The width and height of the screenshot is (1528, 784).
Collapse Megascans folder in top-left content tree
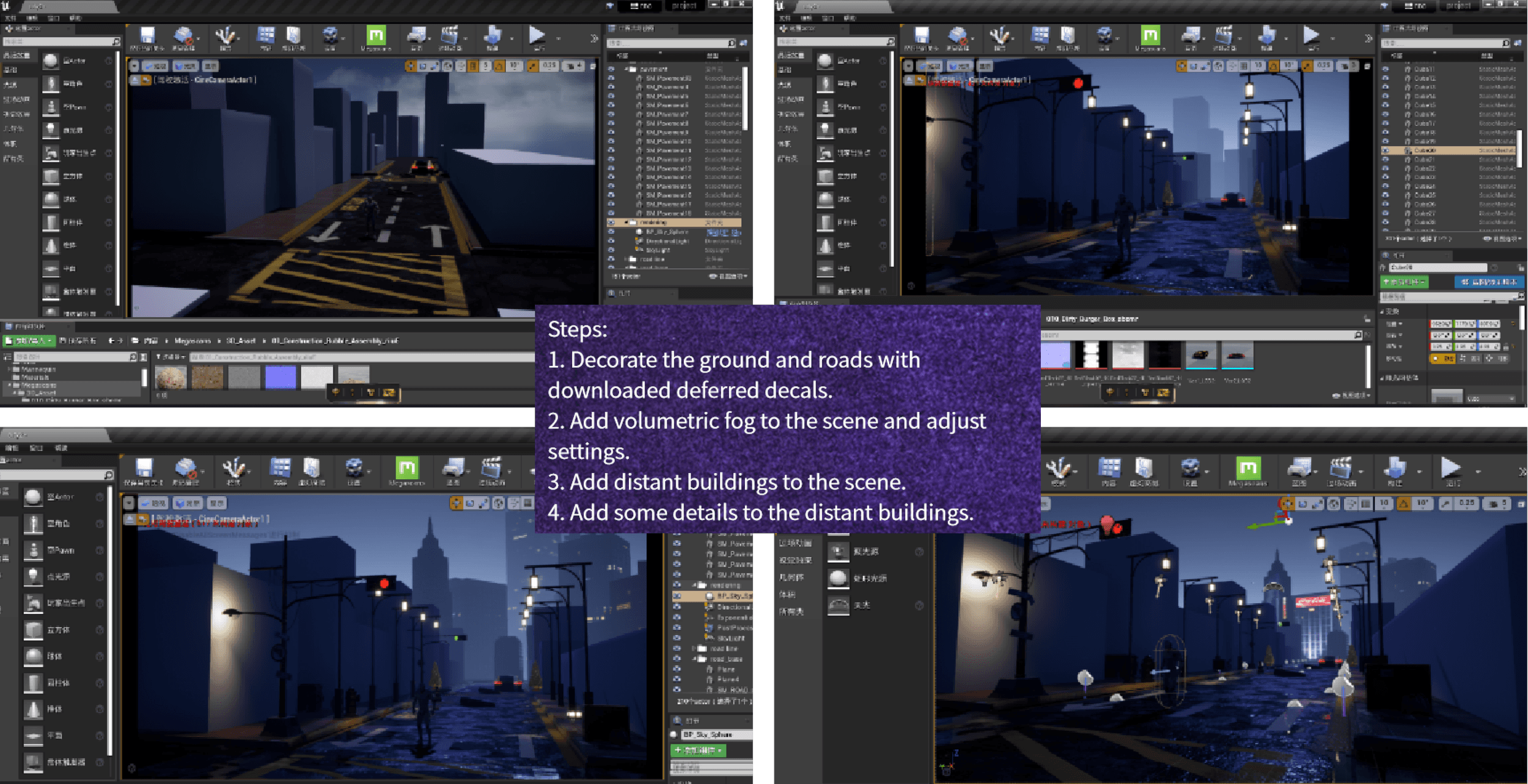click(10, 386)
